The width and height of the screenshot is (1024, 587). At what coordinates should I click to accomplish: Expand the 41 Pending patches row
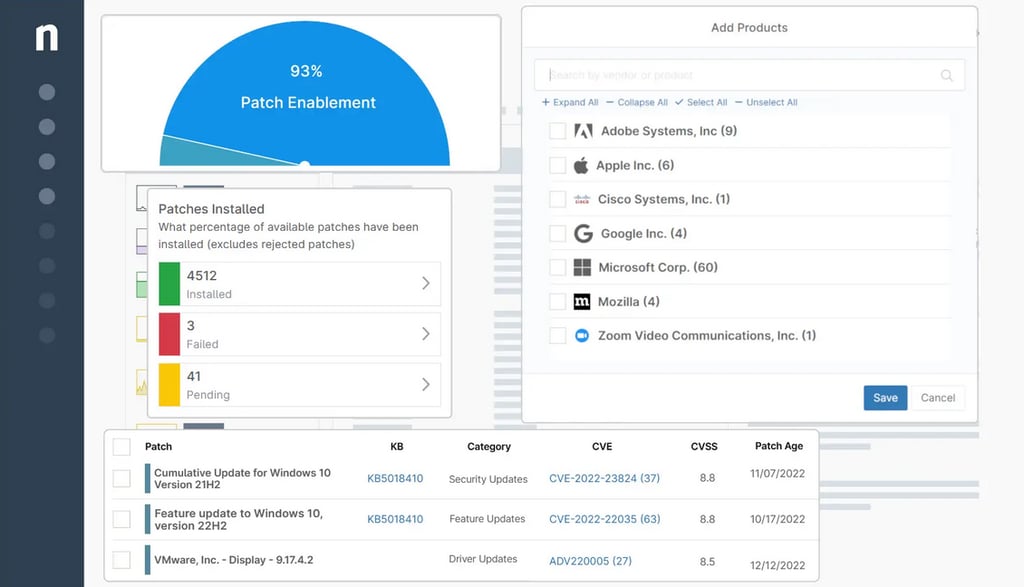(x=425, y=384)
